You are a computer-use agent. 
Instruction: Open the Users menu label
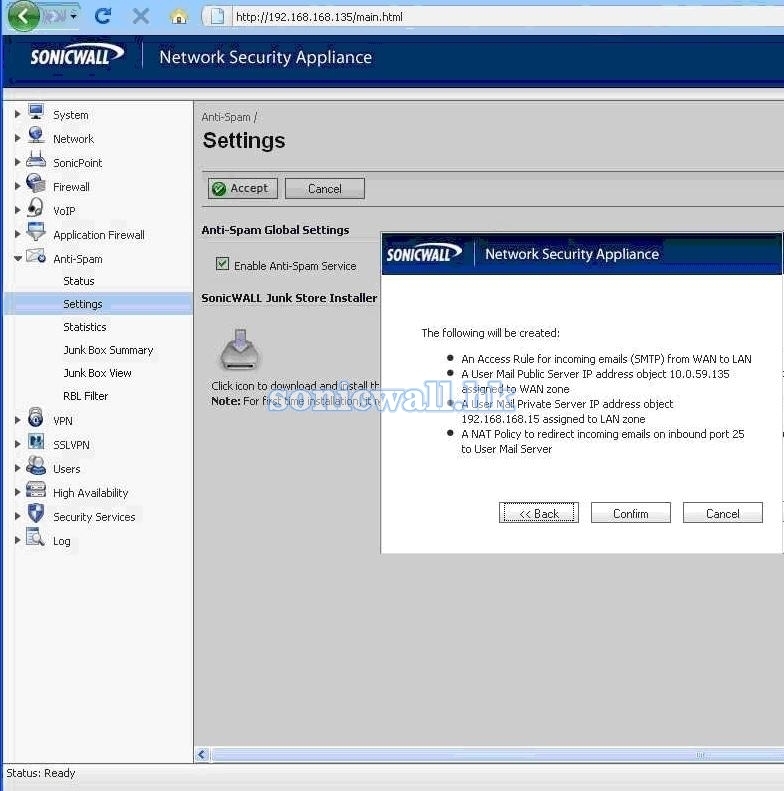67,469
